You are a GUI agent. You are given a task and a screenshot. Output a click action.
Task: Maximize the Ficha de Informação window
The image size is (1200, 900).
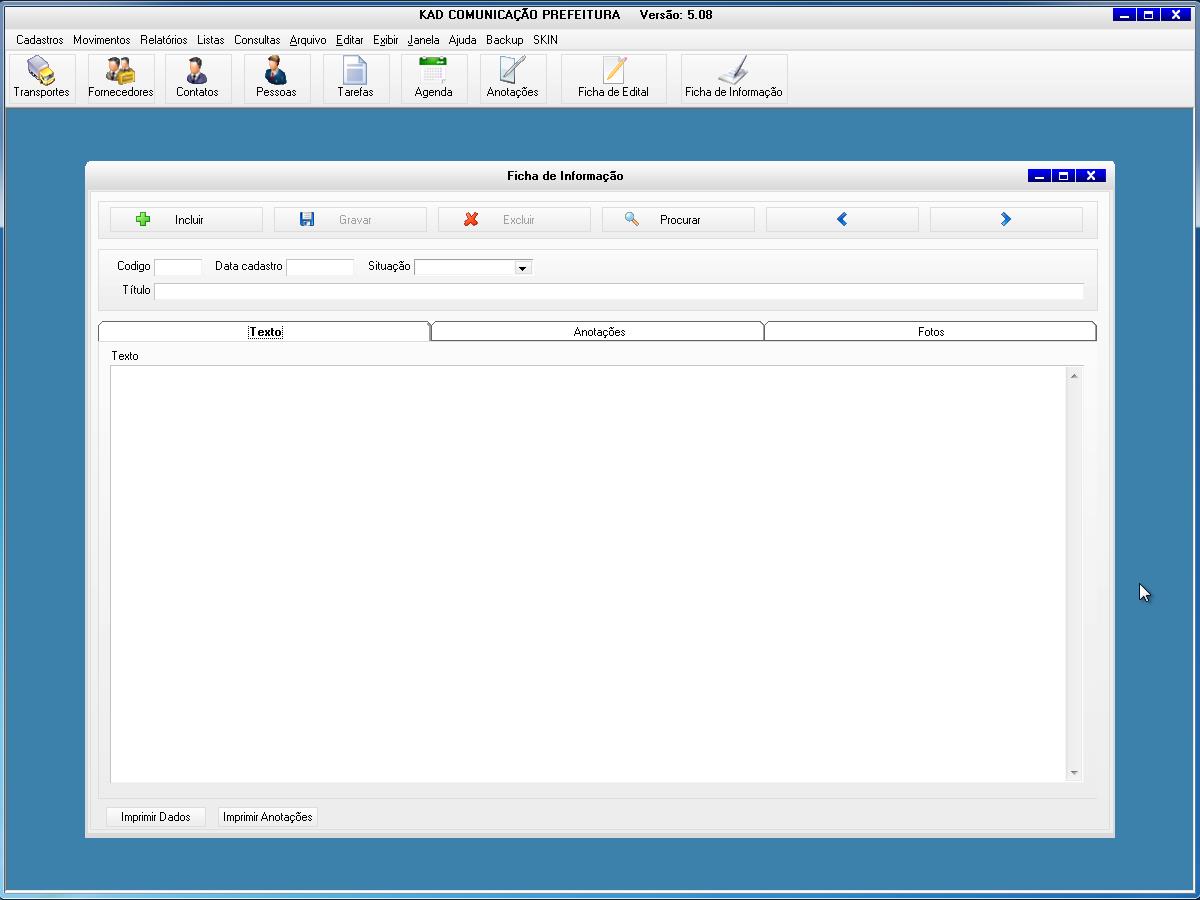[1064, 176]
